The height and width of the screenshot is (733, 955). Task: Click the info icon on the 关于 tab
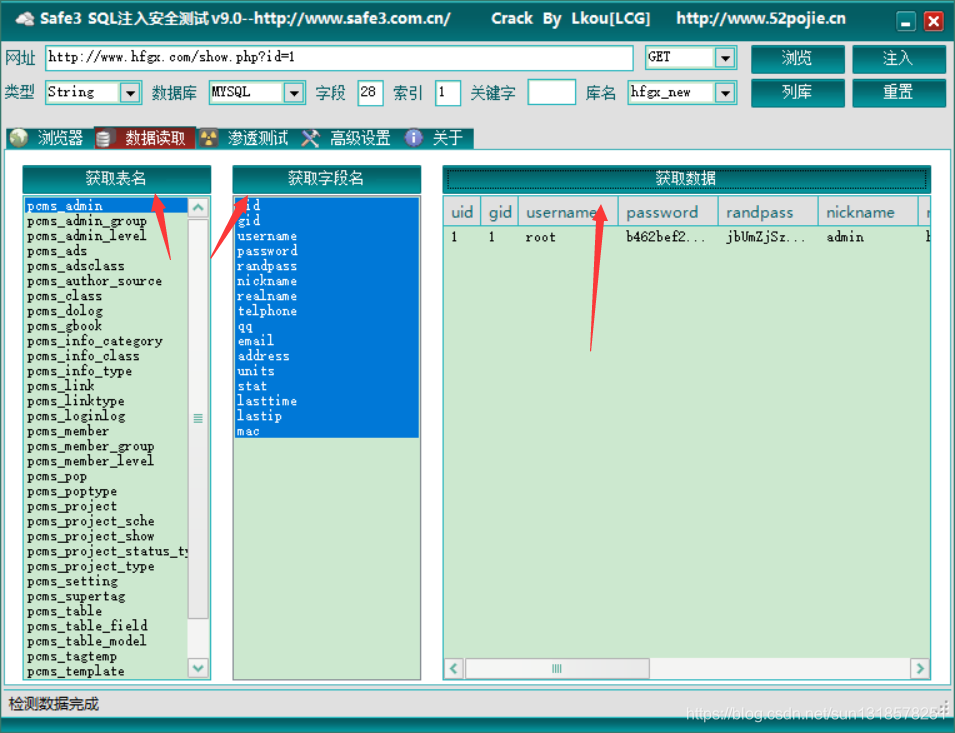click(x=414, y=138)
